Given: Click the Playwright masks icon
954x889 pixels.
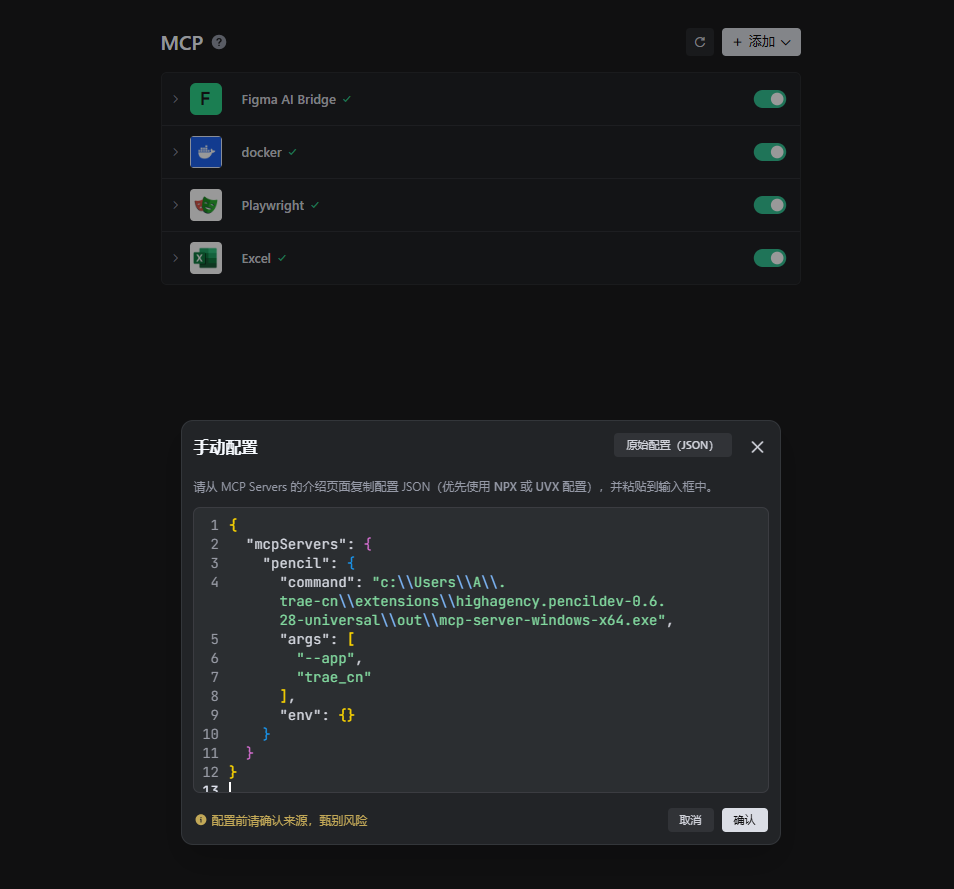Looking at the screenshot, I should 205,205.
